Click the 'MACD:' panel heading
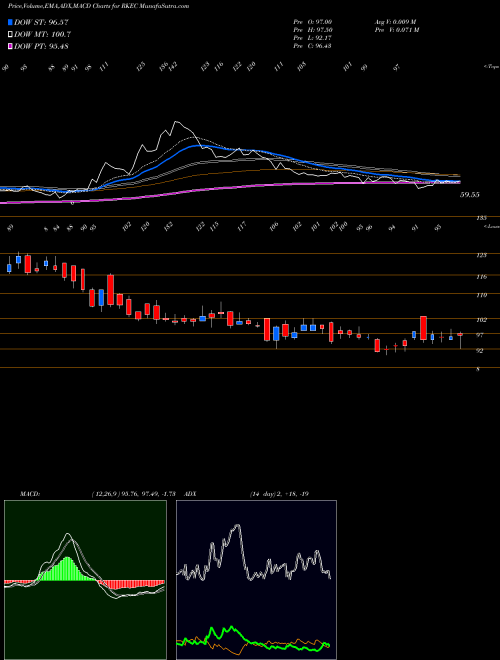The height and width of the screenshot is (660, 500). [x=30, y=493]
